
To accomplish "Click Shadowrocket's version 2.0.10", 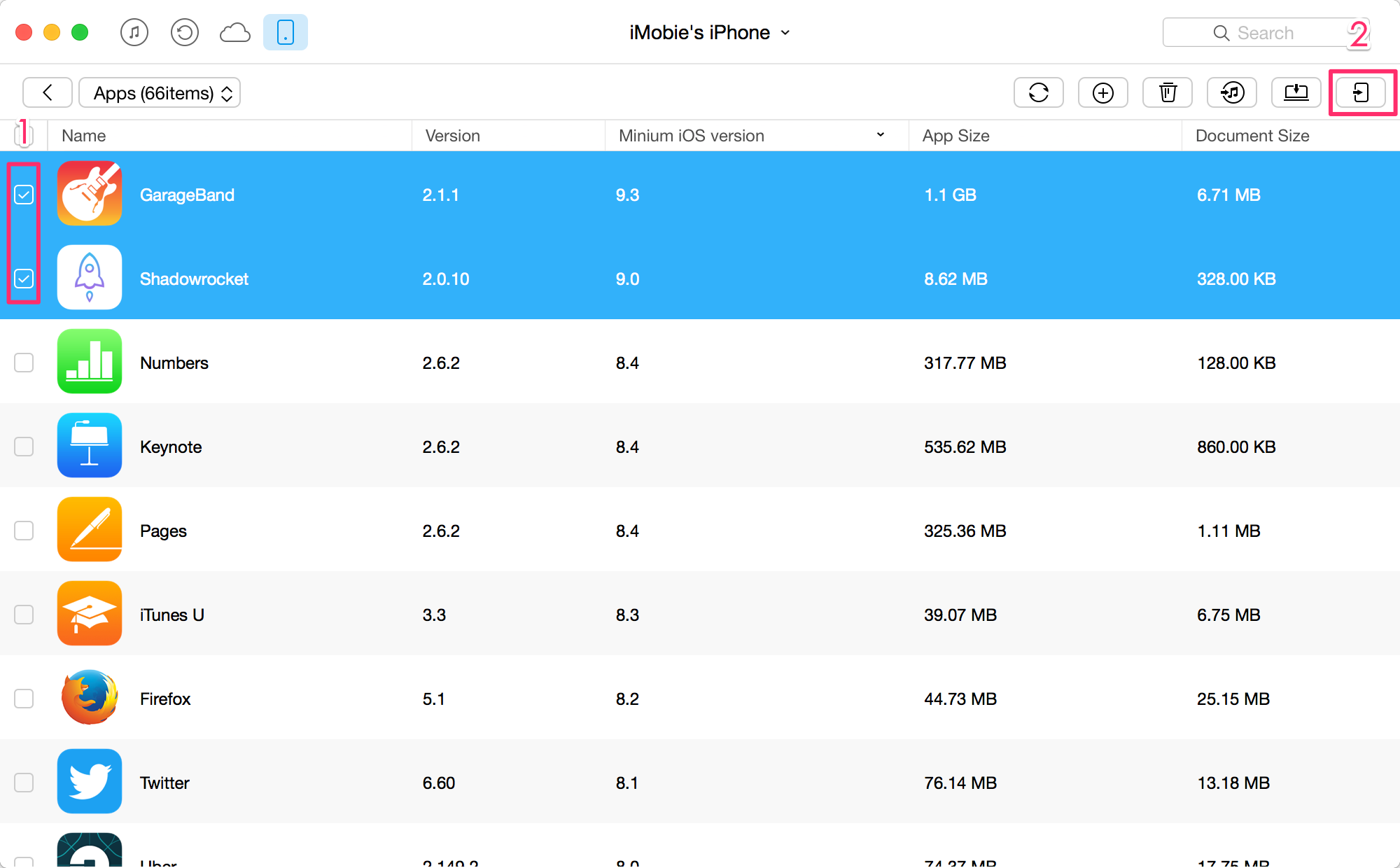I will [446, 279].
